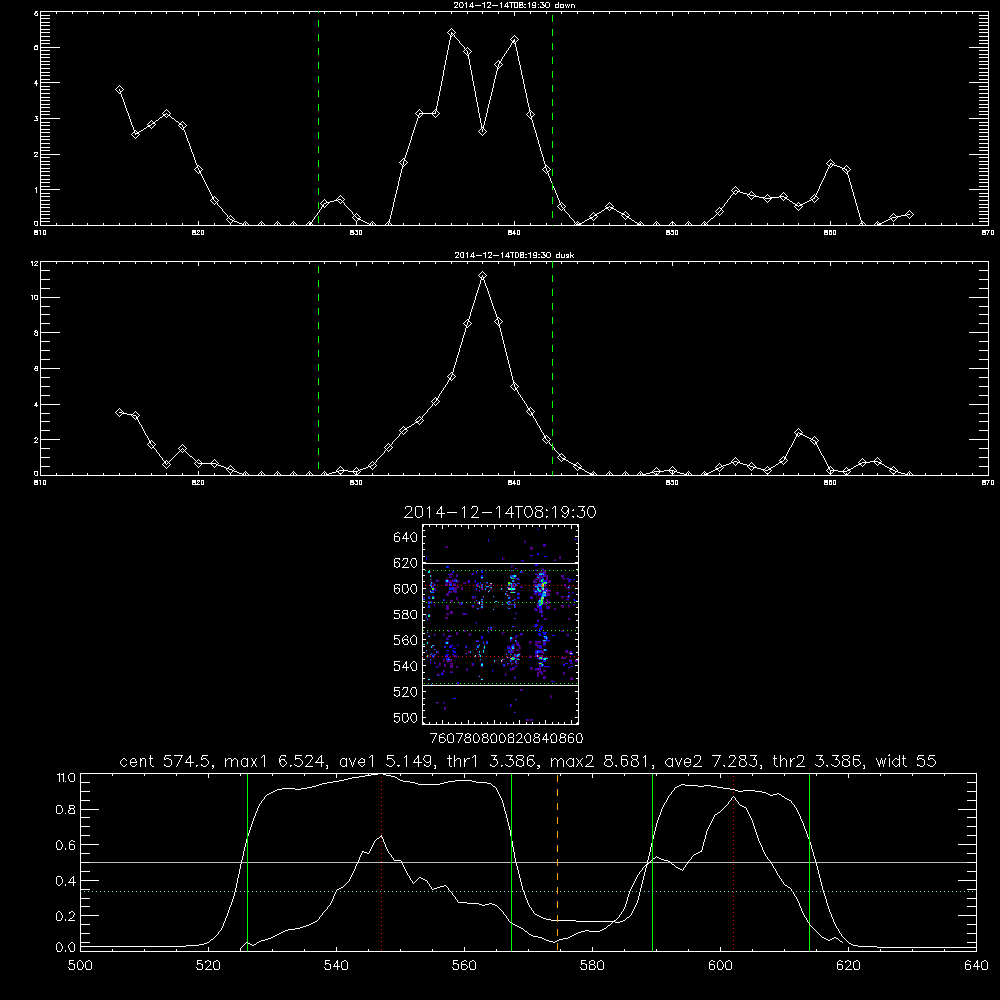Click the '580' x-axis label of the bottom plot

pyautogui.click(x=592, y=966)
